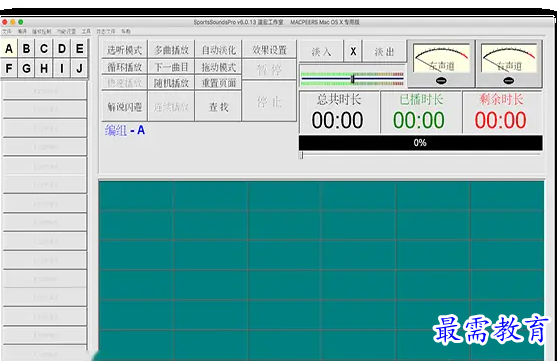
Task: Toggle 自动淡化 auto fade
Action: pyautogui.click(x=218, y=50)
